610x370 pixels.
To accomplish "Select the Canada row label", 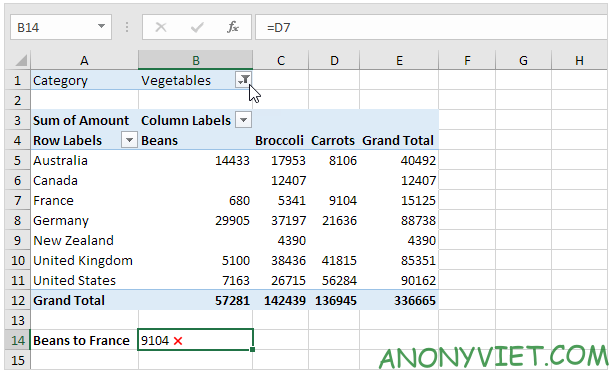I will click(84, 180).
